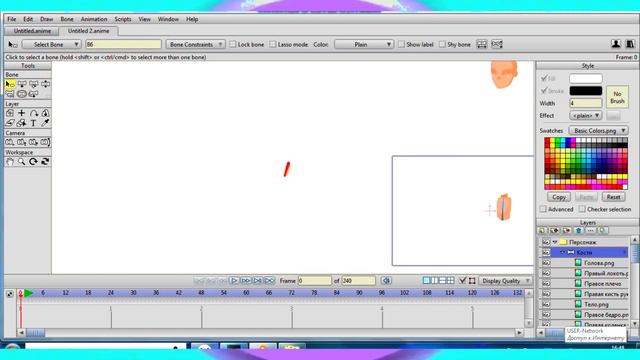Select the Zoom Workspace magnifier tool
640x360 pixels.
tap(22, 161)
